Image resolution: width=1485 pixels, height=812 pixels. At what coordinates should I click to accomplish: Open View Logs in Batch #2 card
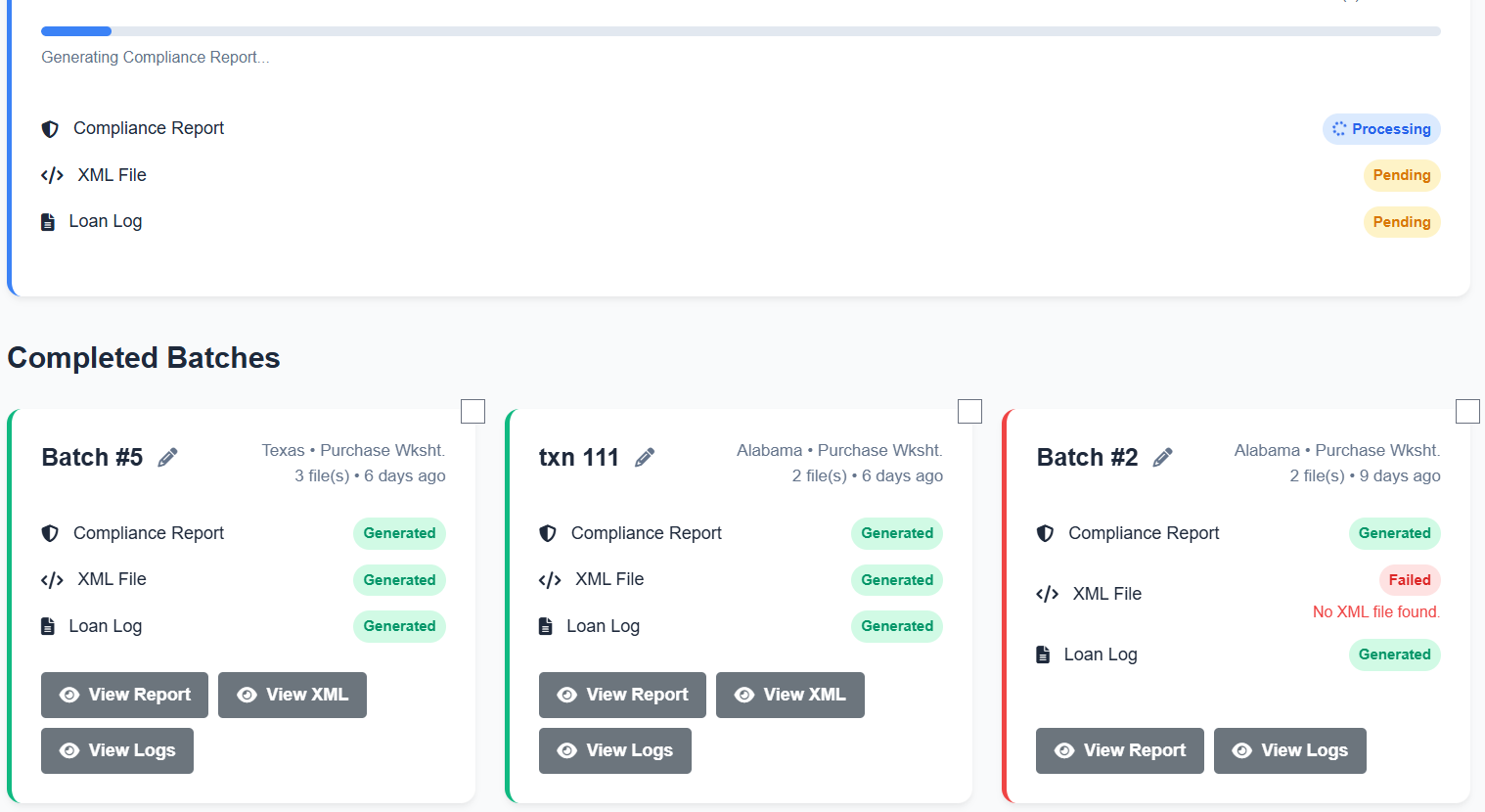point(1289,750)
